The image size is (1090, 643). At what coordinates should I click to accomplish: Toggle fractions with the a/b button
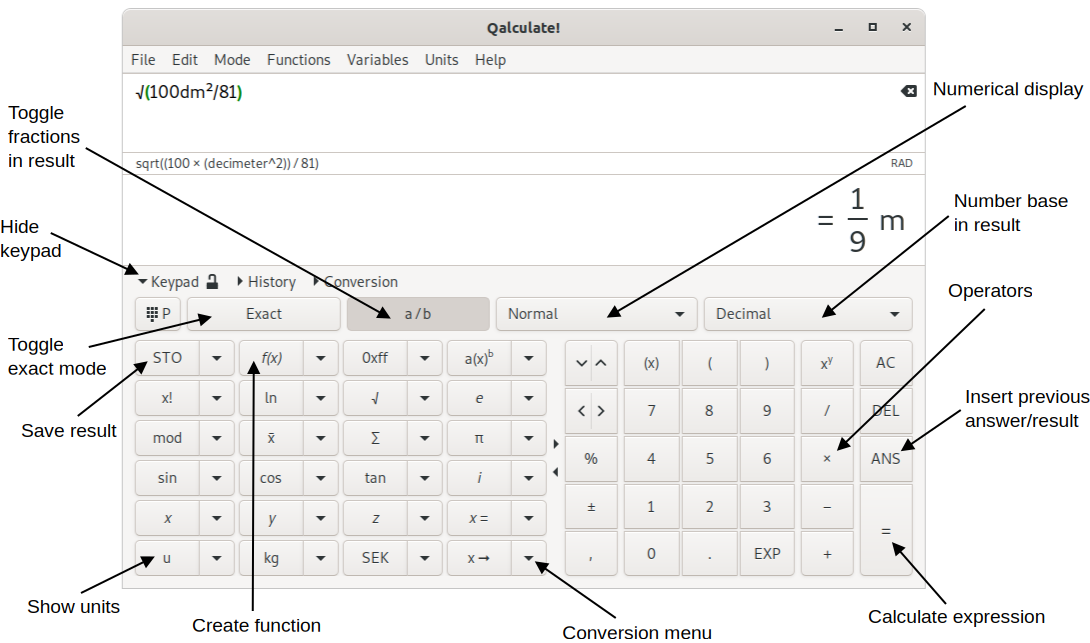click(417, 313)
